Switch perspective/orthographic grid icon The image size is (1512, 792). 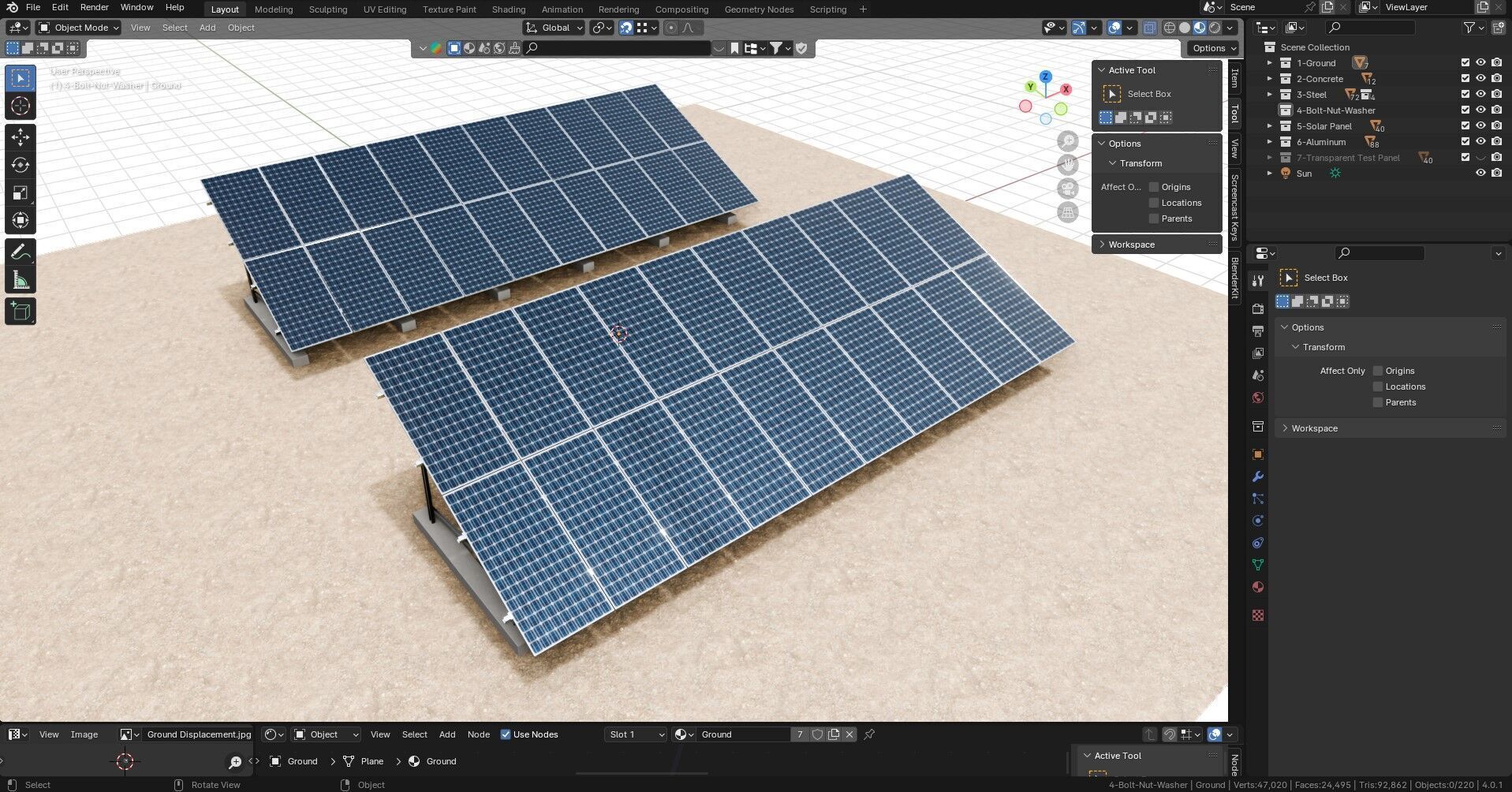pyautogui.click(x=1067, y=212)
